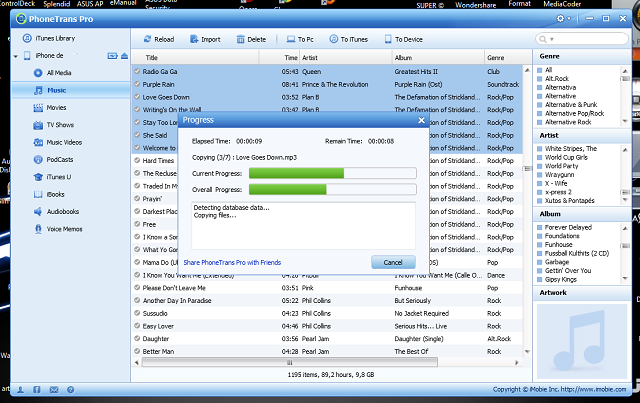Toggle checkbox for Please Don't Leave Me
This screenshot has width=640, height=403.
tap(137, 287)
